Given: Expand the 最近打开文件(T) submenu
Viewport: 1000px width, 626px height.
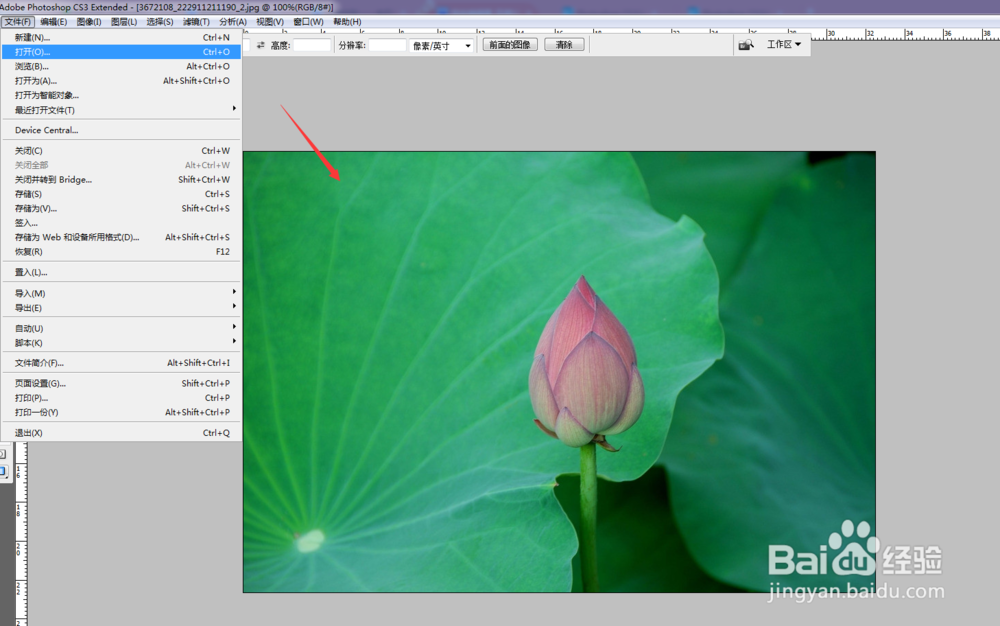Looking at the screenshot, I should (x=121, y=110).
